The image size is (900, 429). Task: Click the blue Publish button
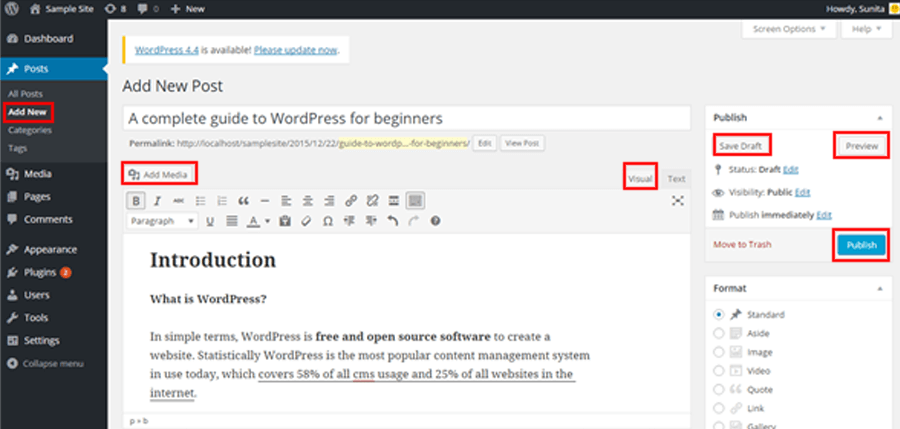click(860, 245)
